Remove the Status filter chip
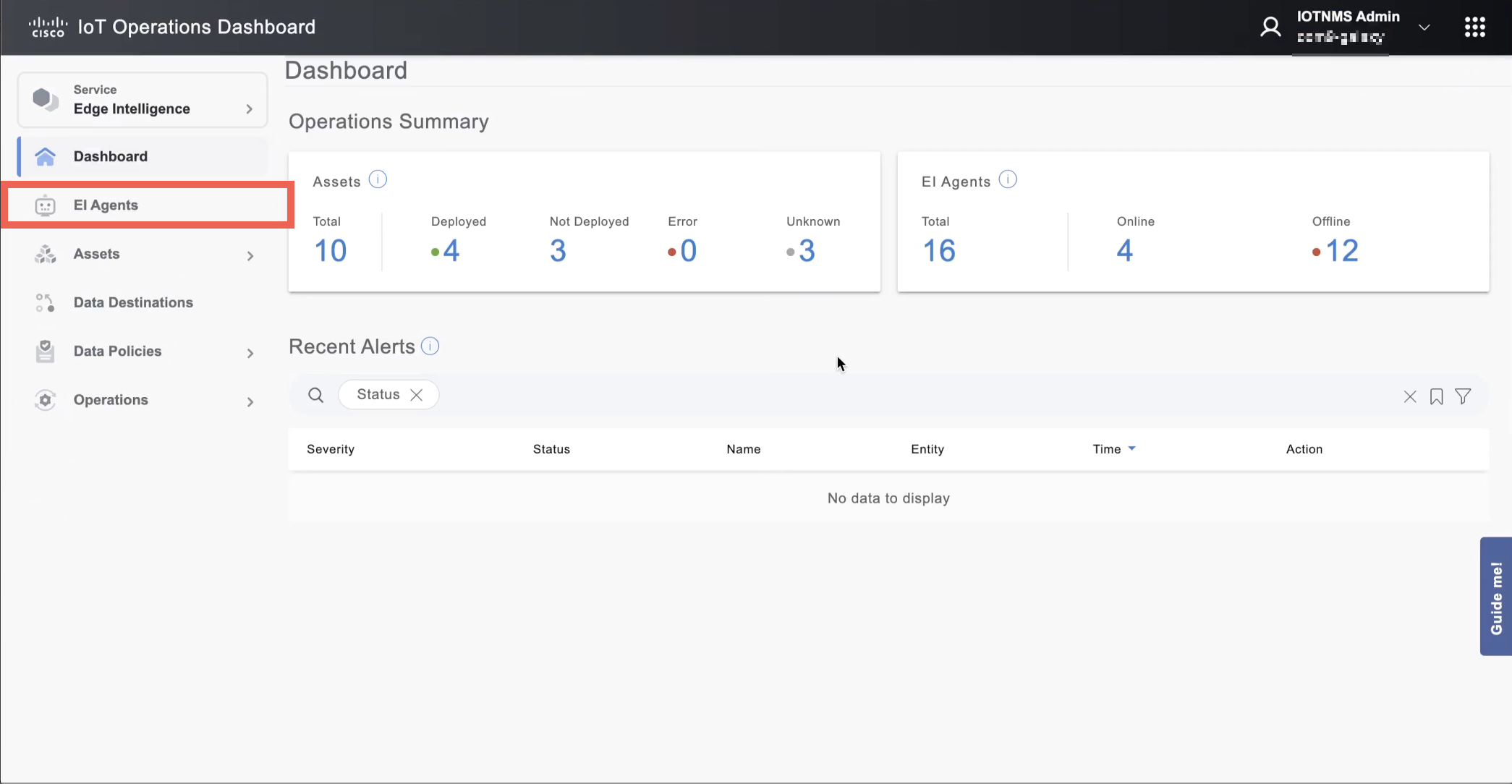The height and width of the screenshot is (784, 1512). (x=416, y=395)
